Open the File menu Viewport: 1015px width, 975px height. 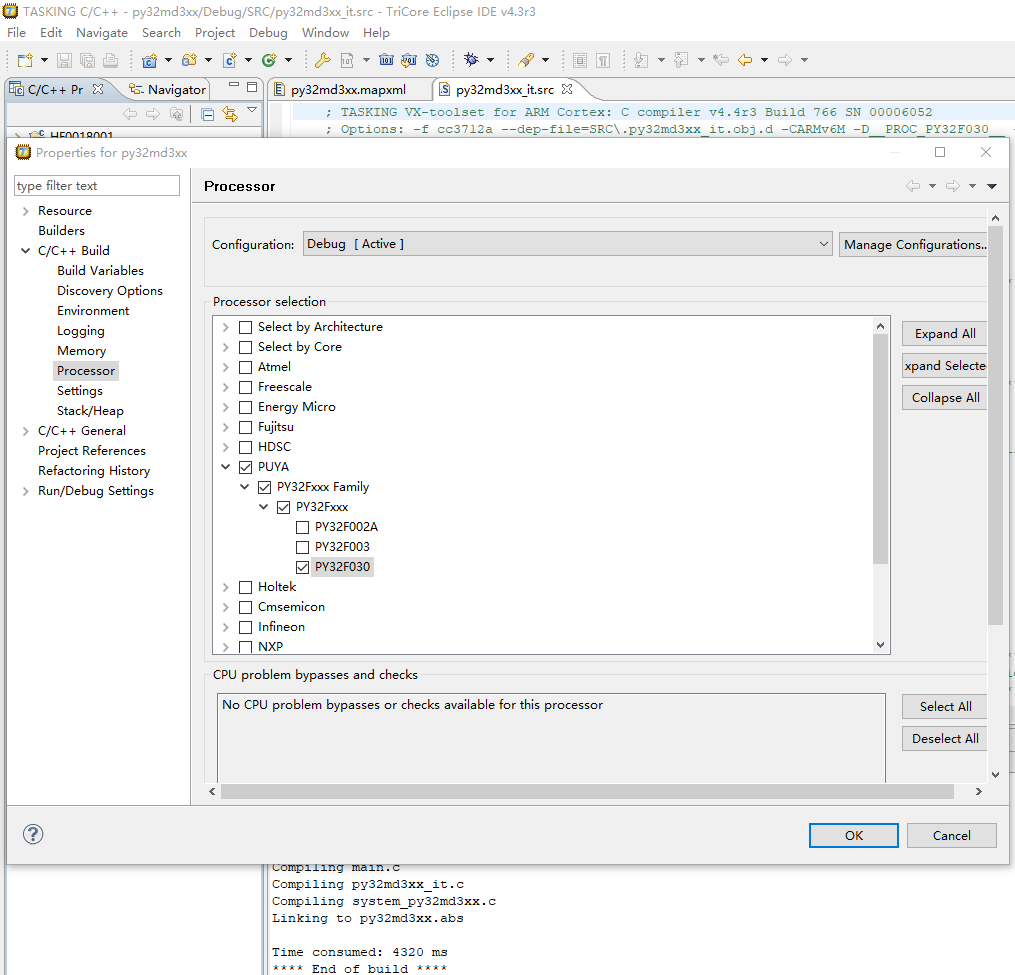[x=16, y=32]
